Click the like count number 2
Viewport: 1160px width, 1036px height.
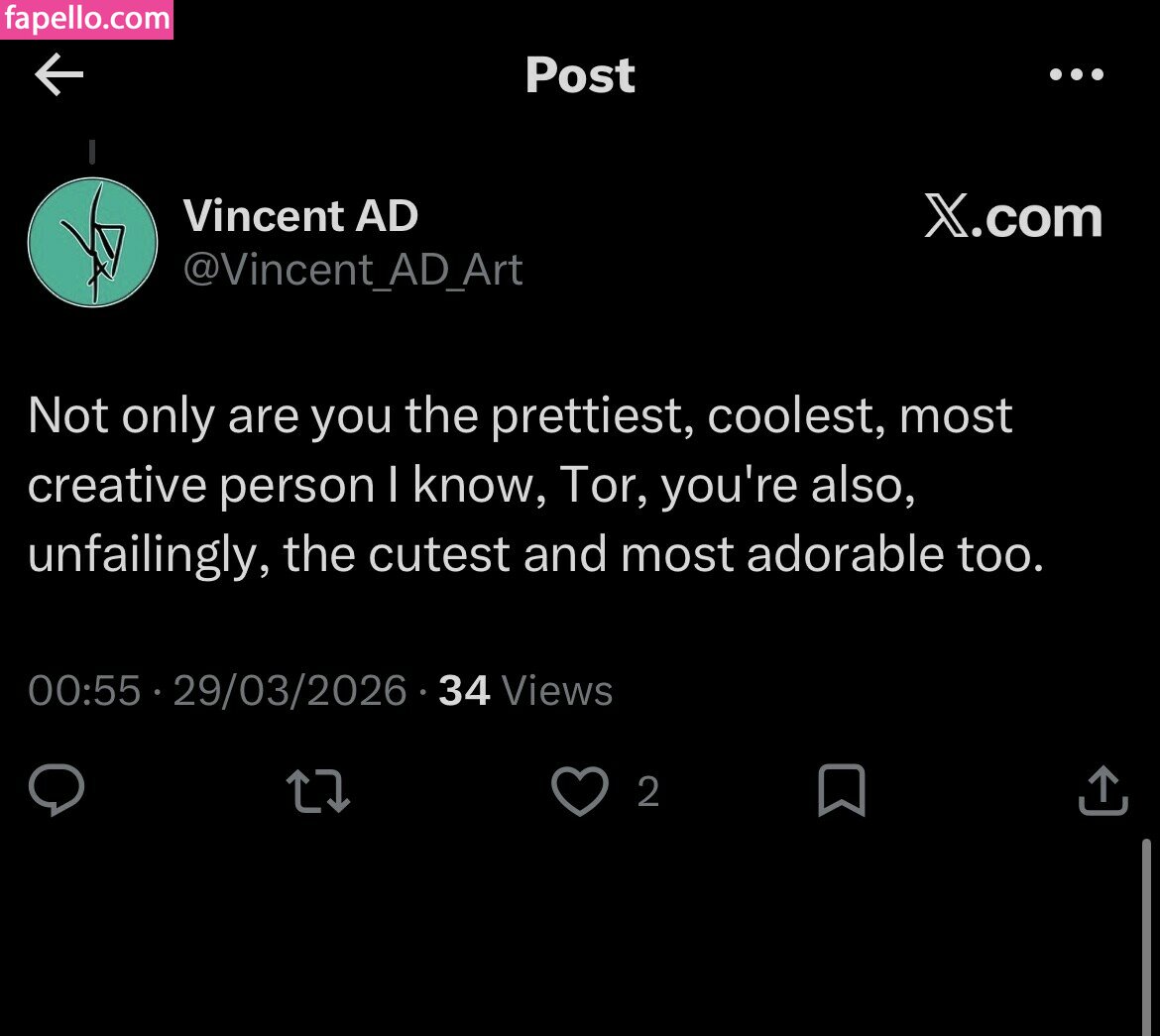[647, 792]
